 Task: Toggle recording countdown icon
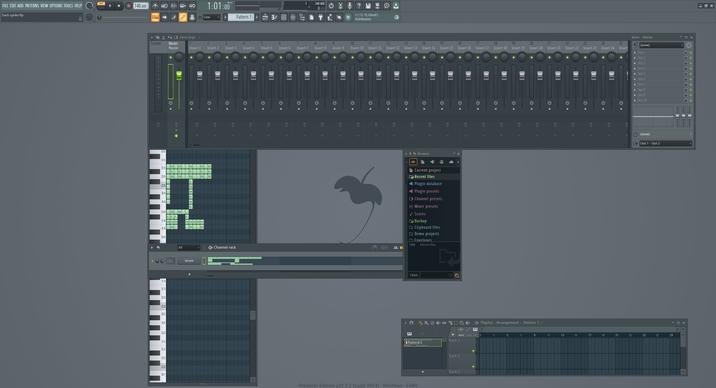(174, 6)
